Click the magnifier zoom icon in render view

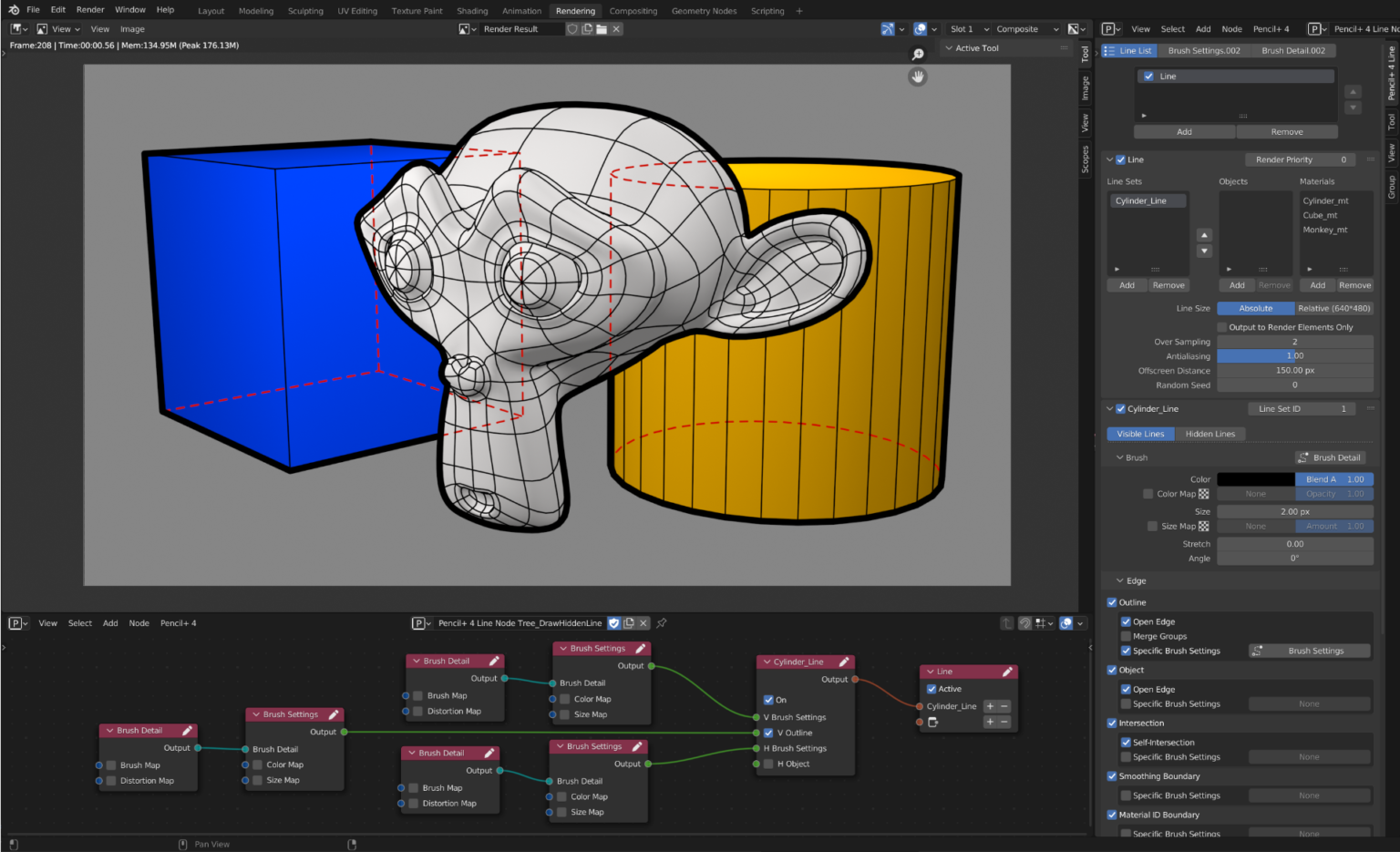[918, 55]
